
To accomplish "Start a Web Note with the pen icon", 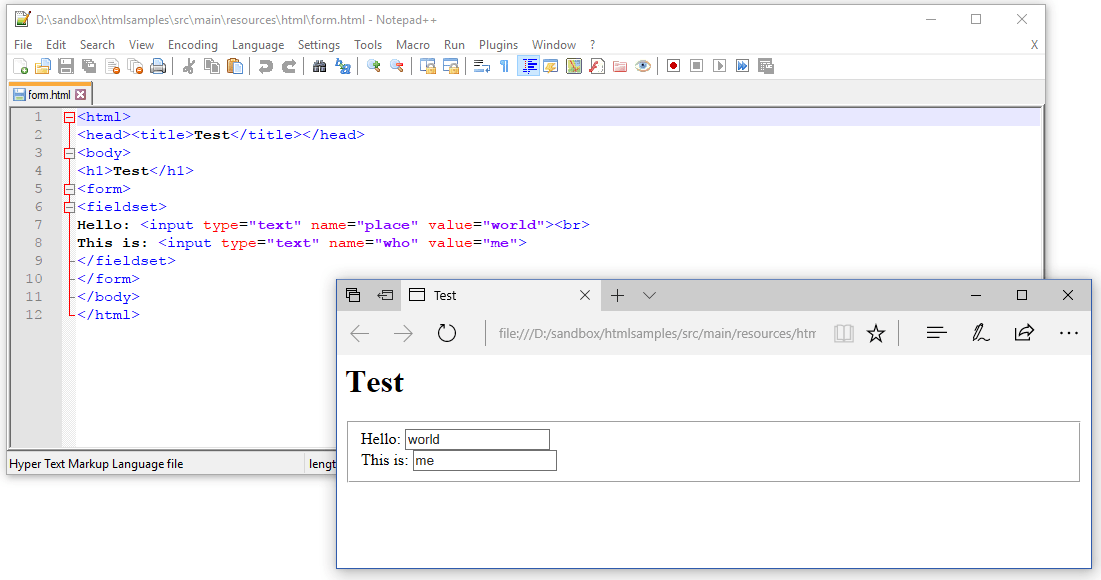I will point(981,333).
